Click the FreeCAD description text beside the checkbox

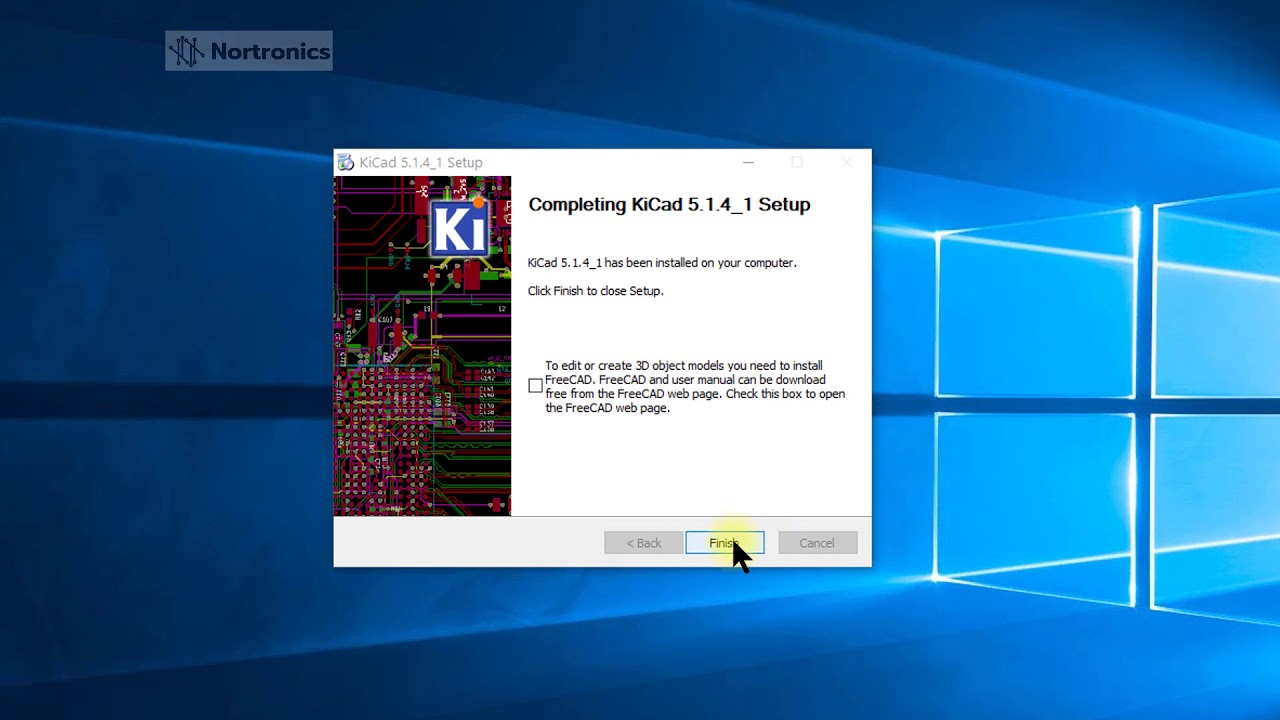pos(695,387)
